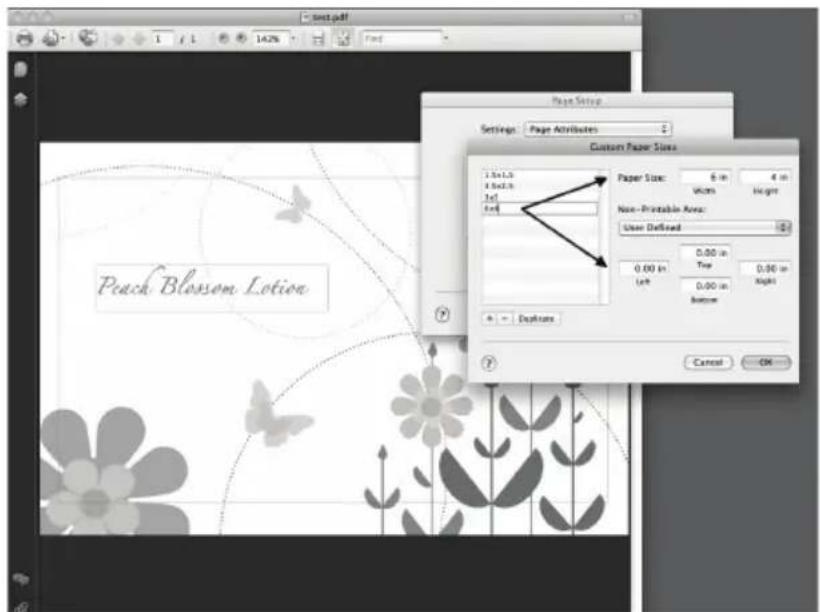Click the paper Height field
Viewport: 820px width, 612px height.
click(x=765, y=177)
